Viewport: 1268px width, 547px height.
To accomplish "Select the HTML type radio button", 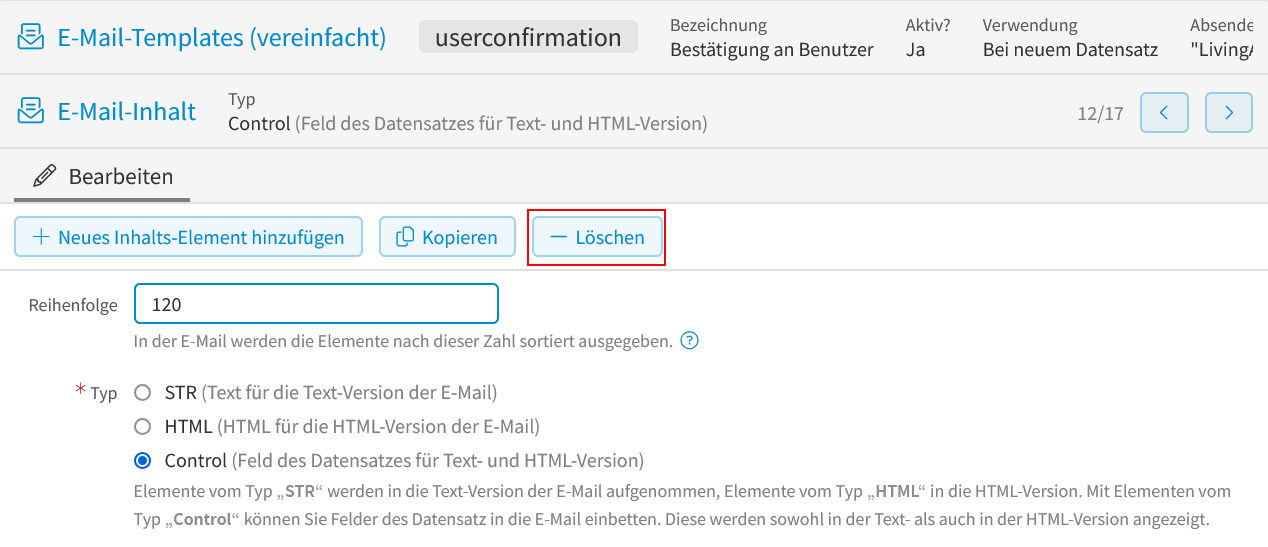I will click(143, 426).
